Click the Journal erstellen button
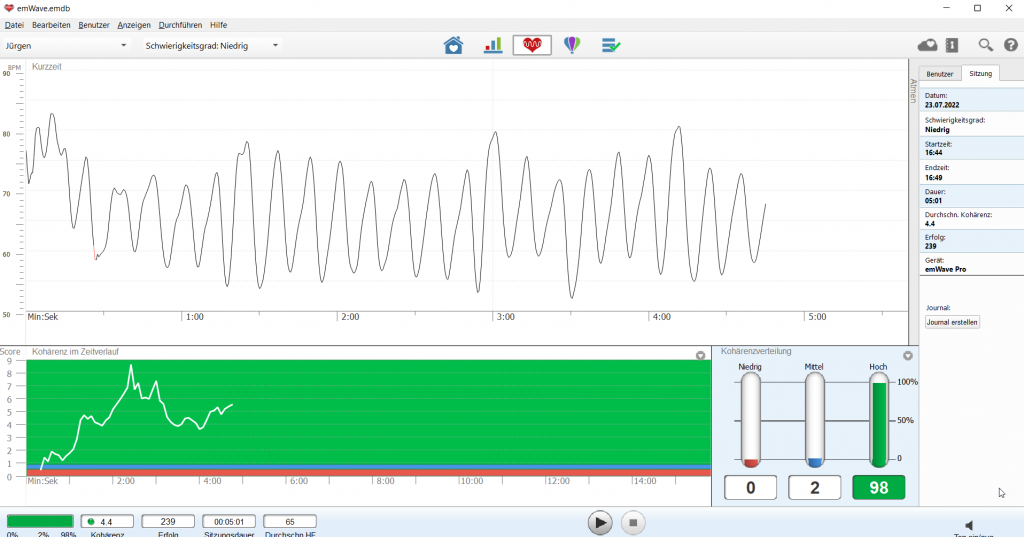This screenshot has height=537, width=1024. (x=952, y=322)
